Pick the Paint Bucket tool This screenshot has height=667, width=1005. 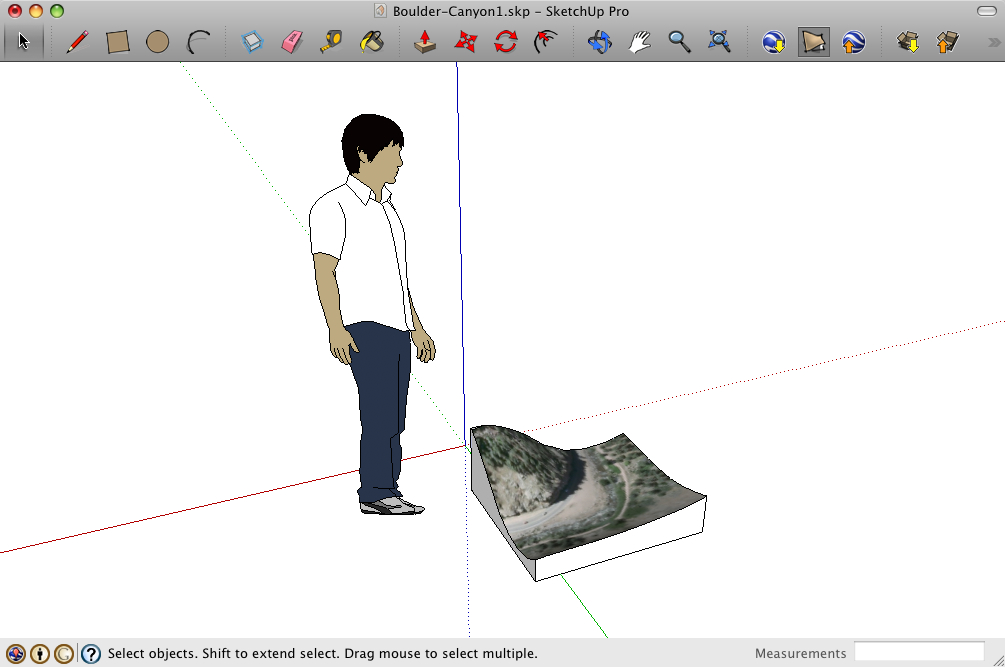[x=372, y=42]
